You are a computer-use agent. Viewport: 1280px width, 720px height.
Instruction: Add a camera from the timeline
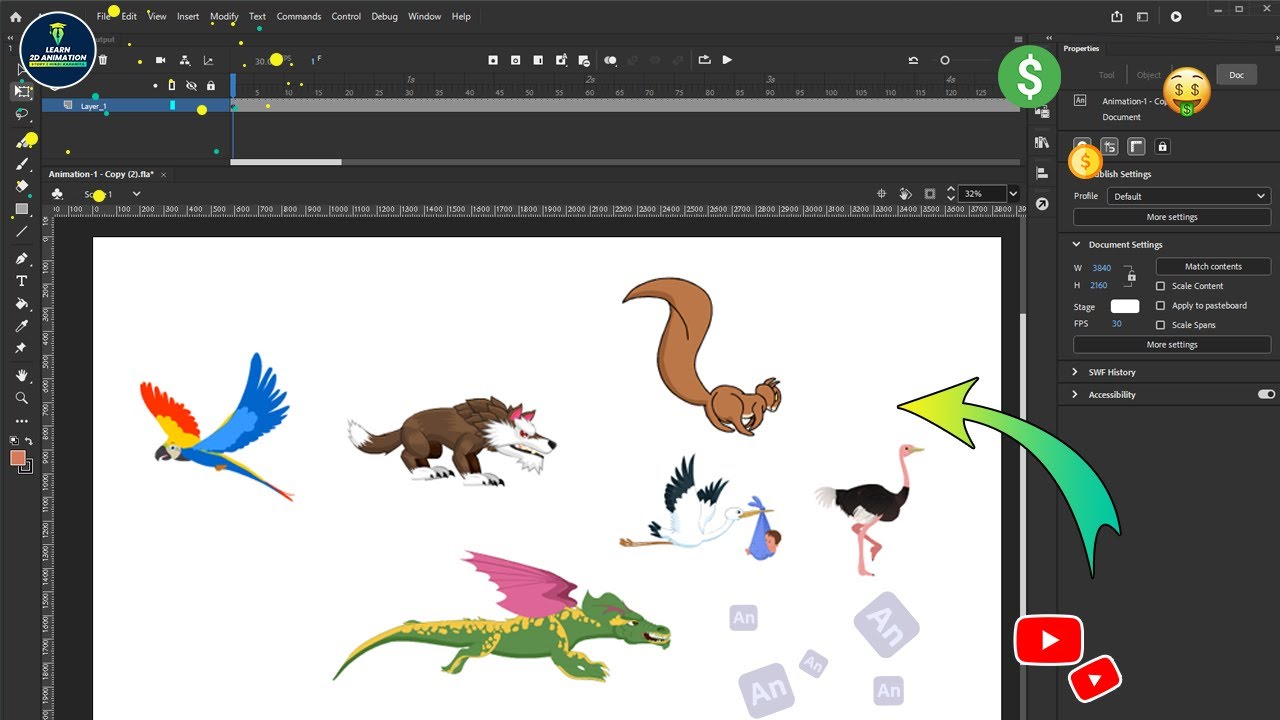tap(160, 60)
